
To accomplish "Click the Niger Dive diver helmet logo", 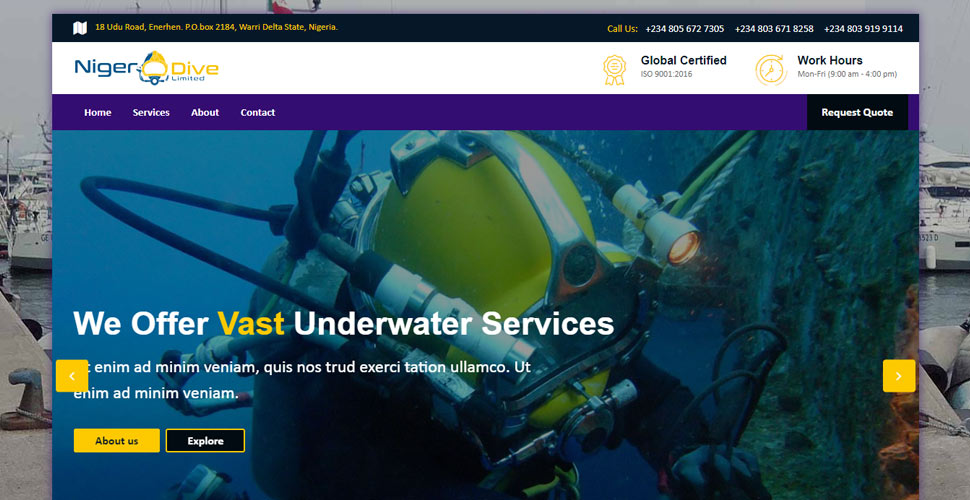I will coord(146,68).
